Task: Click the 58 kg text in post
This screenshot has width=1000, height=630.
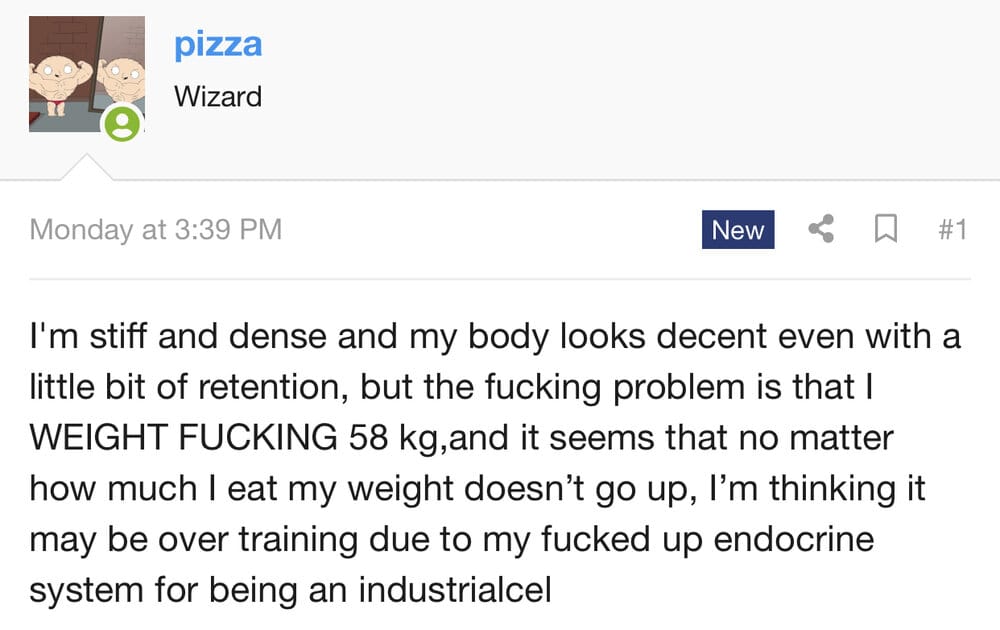Action: click(x=393, y=438)
